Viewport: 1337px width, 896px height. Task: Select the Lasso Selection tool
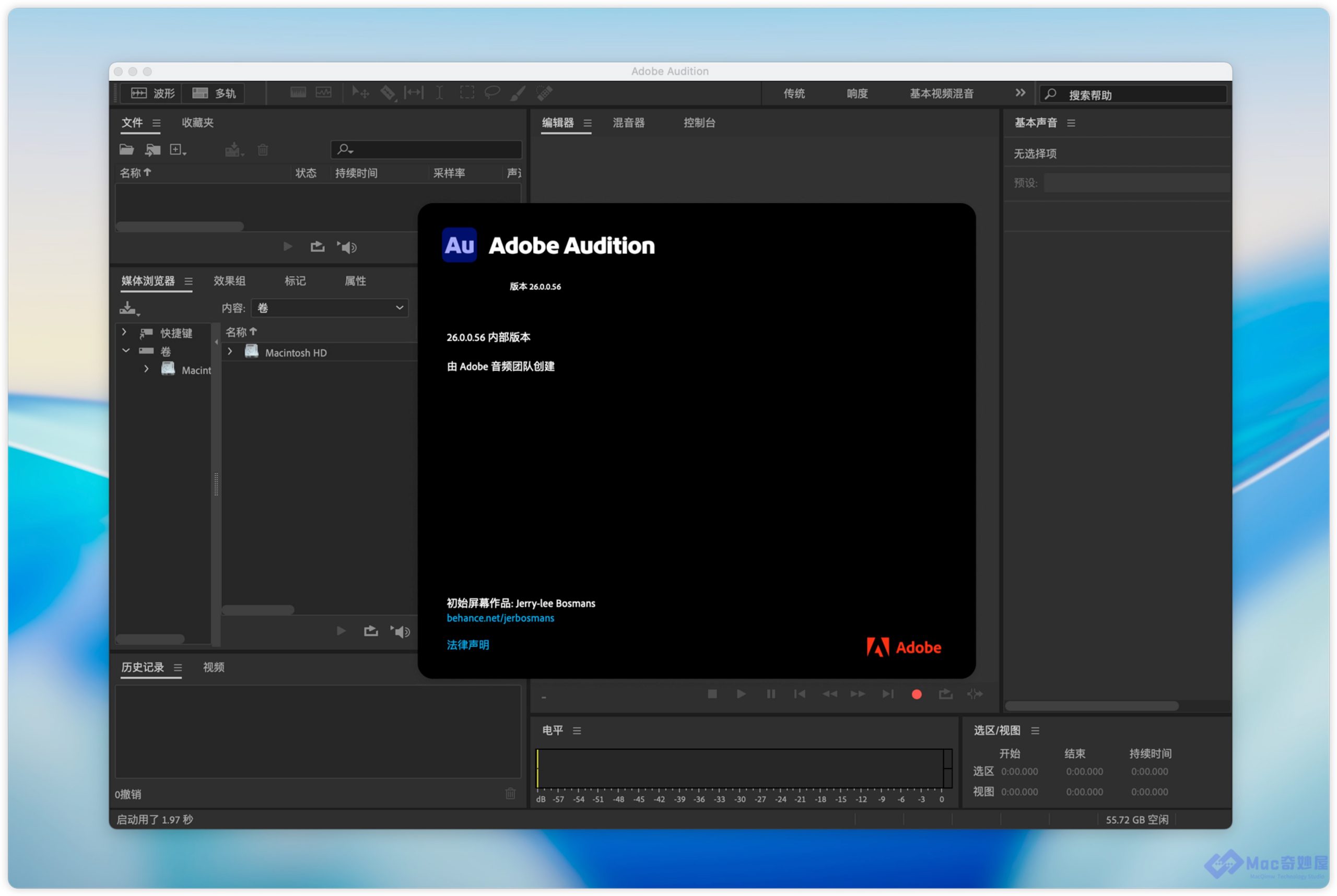(491, 92)
